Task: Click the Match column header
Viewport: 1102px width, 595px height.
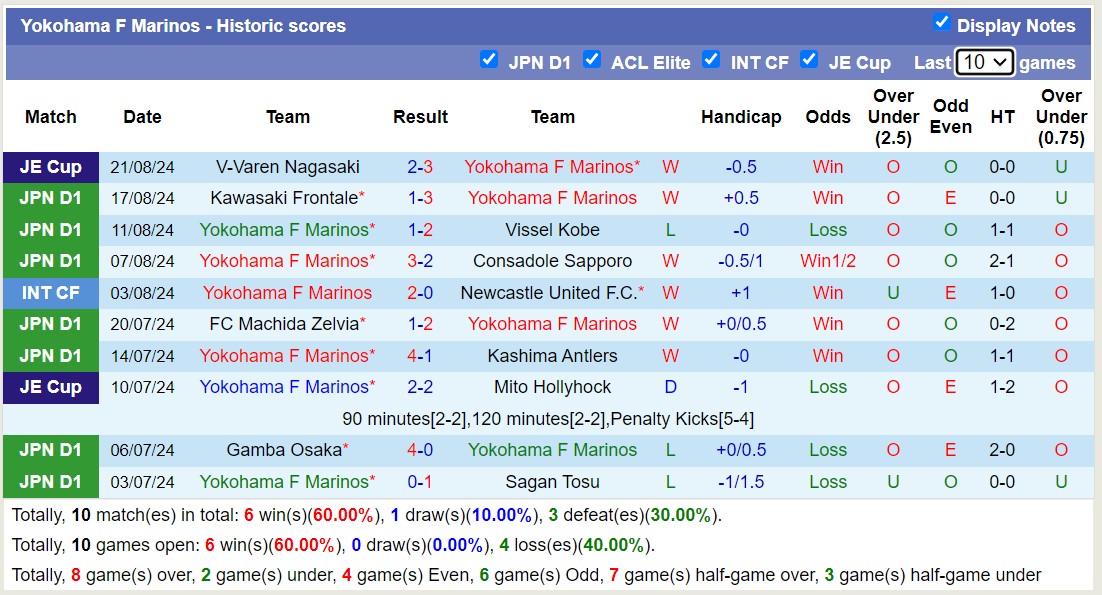Action: tap(50, 117)
